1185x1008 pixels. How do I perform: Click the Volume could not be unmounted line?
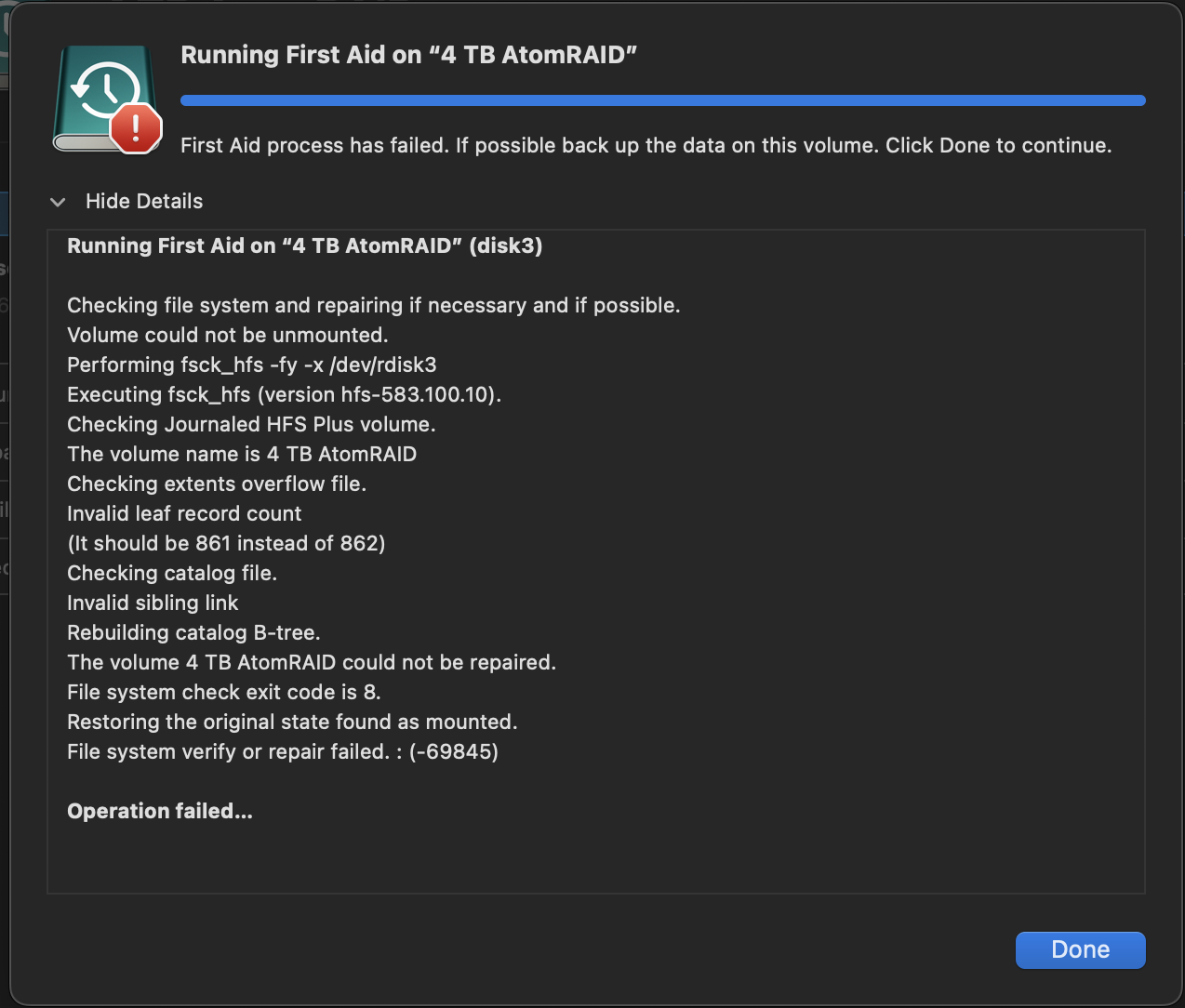227,335
